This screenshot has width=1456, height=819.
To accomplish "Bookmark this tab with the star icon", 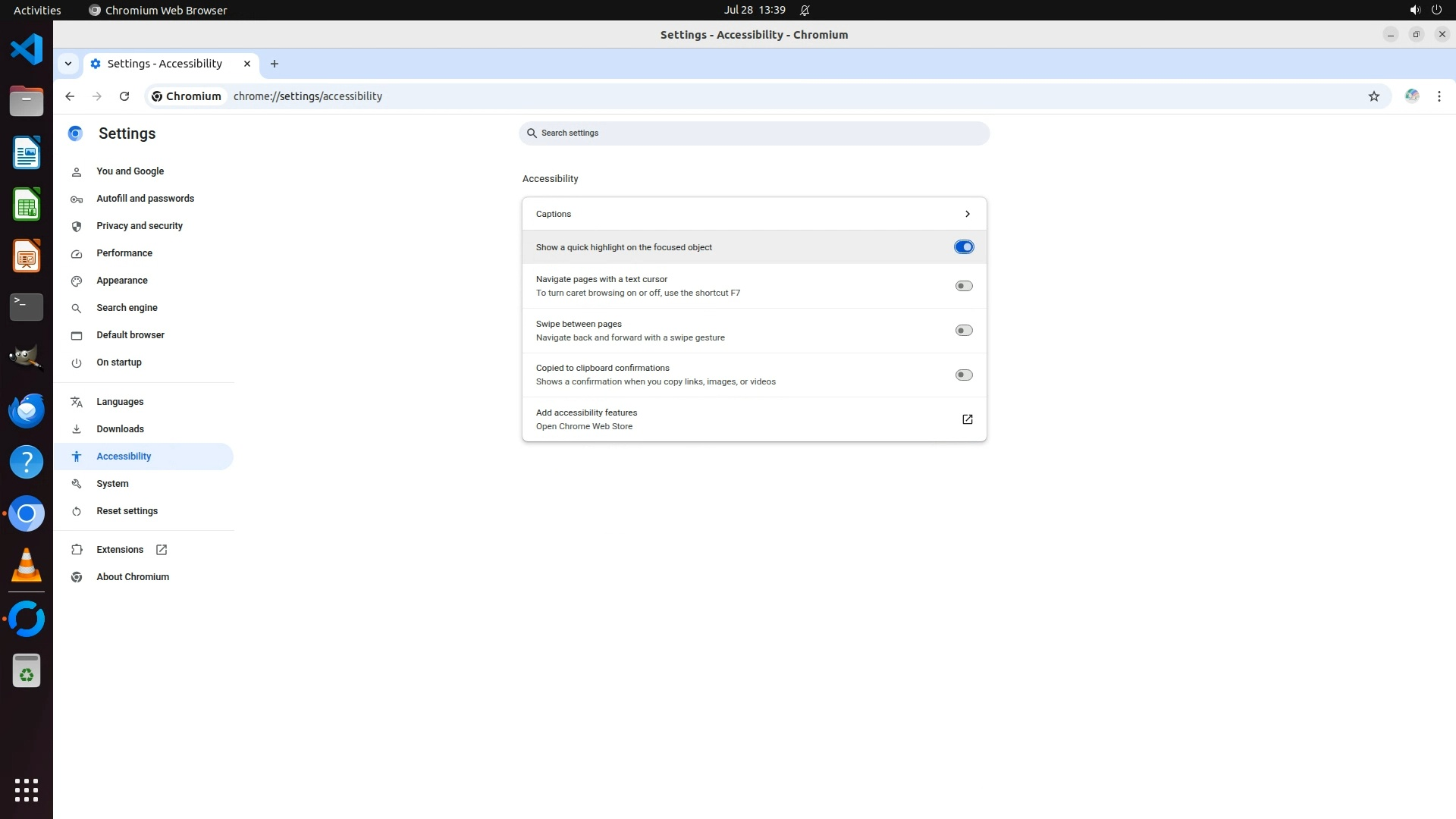I will (x=1373, y=96).
